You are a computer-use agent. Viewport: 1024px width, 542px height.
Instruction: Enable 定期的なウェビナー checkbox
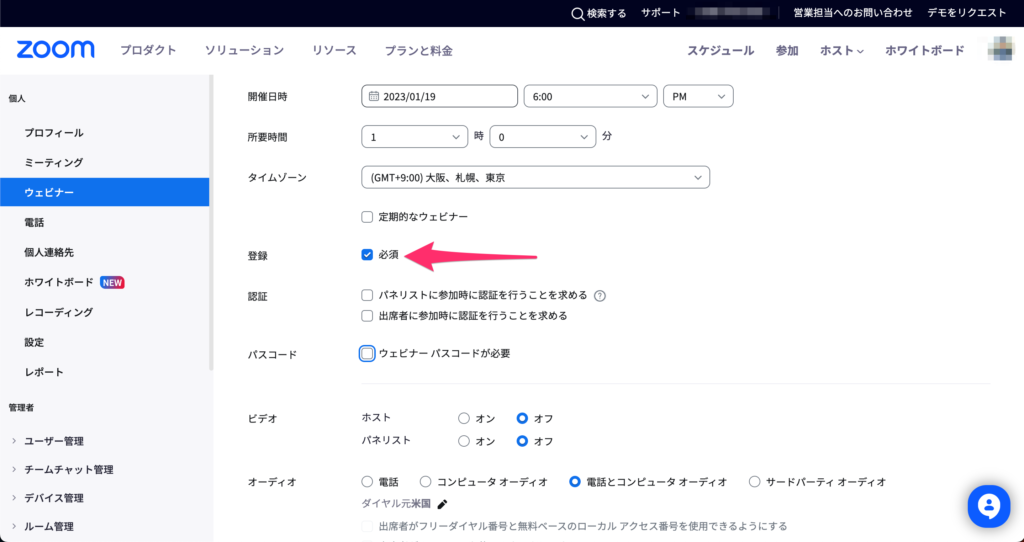pyautogui.click(x=367, y=217)
